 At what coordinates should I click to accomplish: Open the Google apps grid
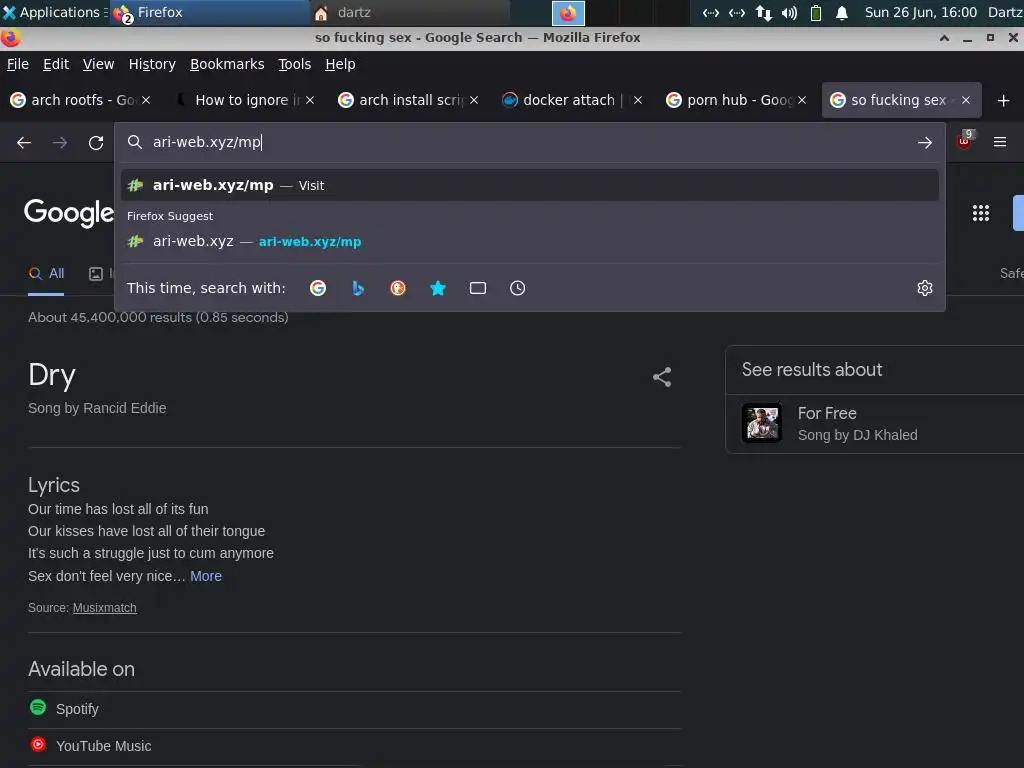pyautogui.click(x=981, y=213)
